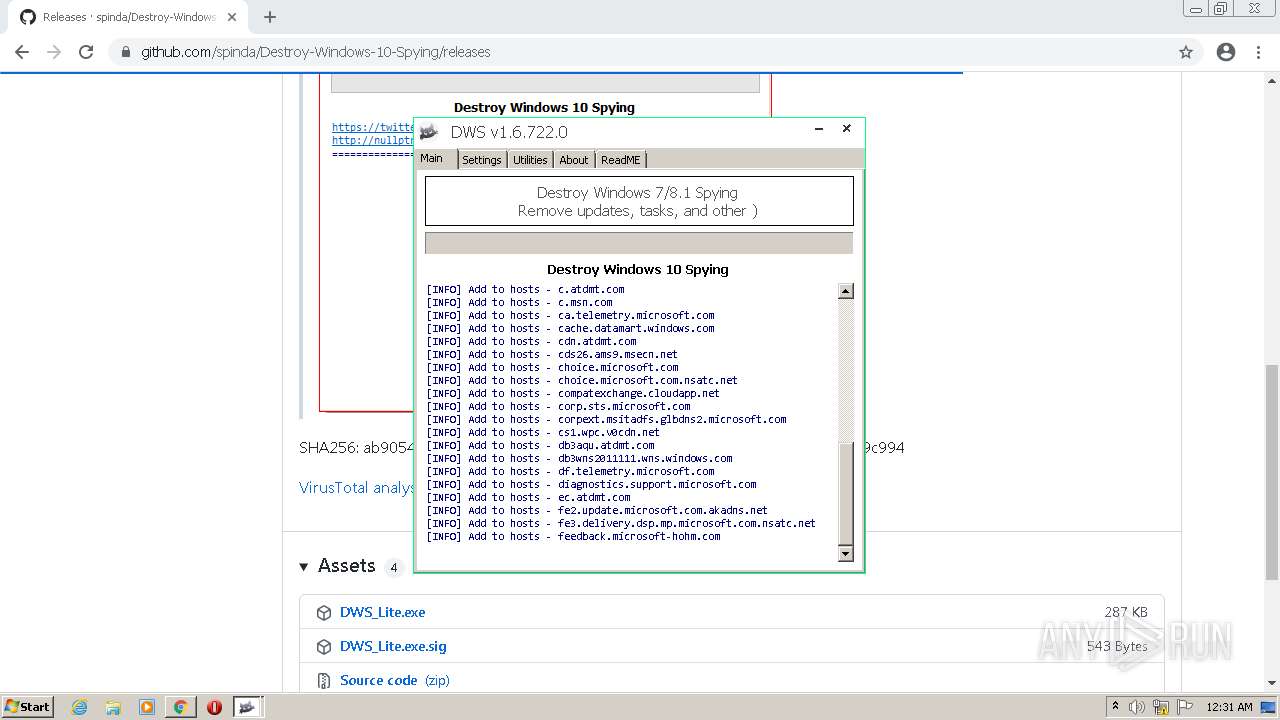Click the DWS progress bar
This screenshot has height=720, width=1280.
(x=639, y=243)
